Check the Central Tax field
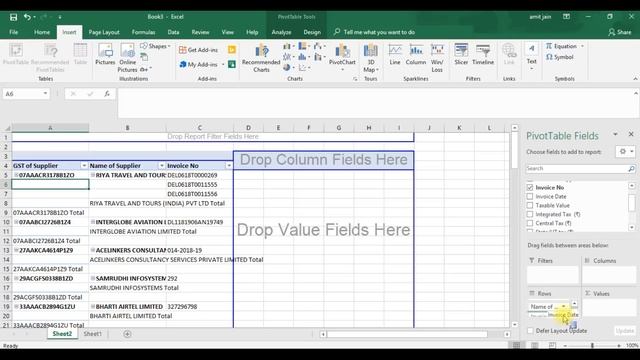640x360 pixels. click(530, 223)
